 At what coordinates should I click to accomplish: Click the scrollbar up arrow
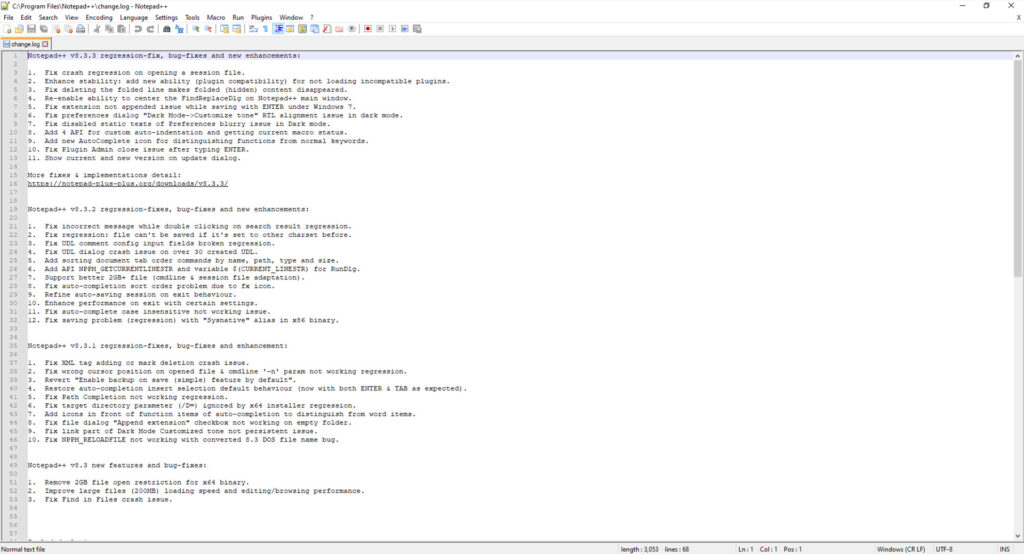(1017, 56)
